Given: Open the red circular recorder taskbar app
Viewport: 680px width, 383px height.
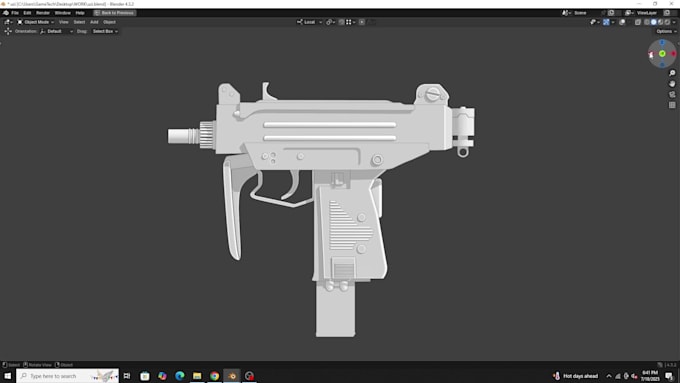Looking at the screenshot, I should point(249,376).
